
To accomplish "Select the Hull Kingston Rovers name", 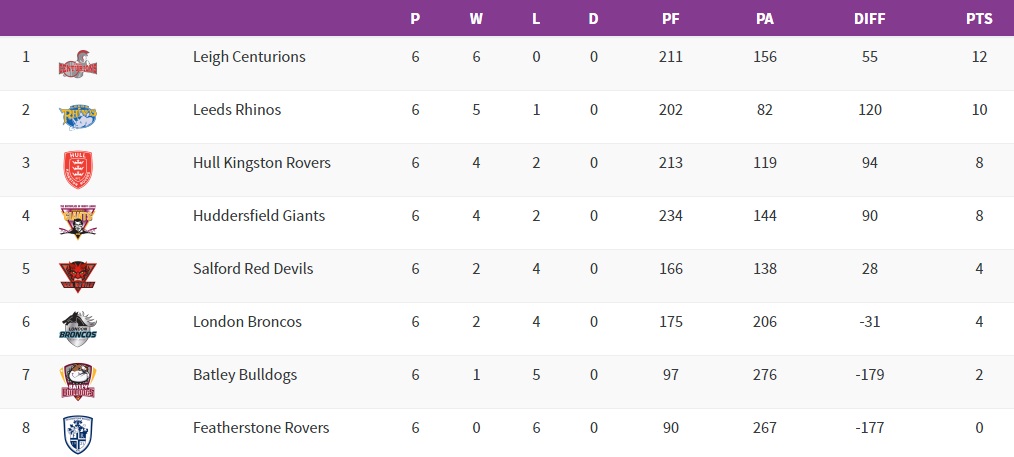I will click(262, 163).
